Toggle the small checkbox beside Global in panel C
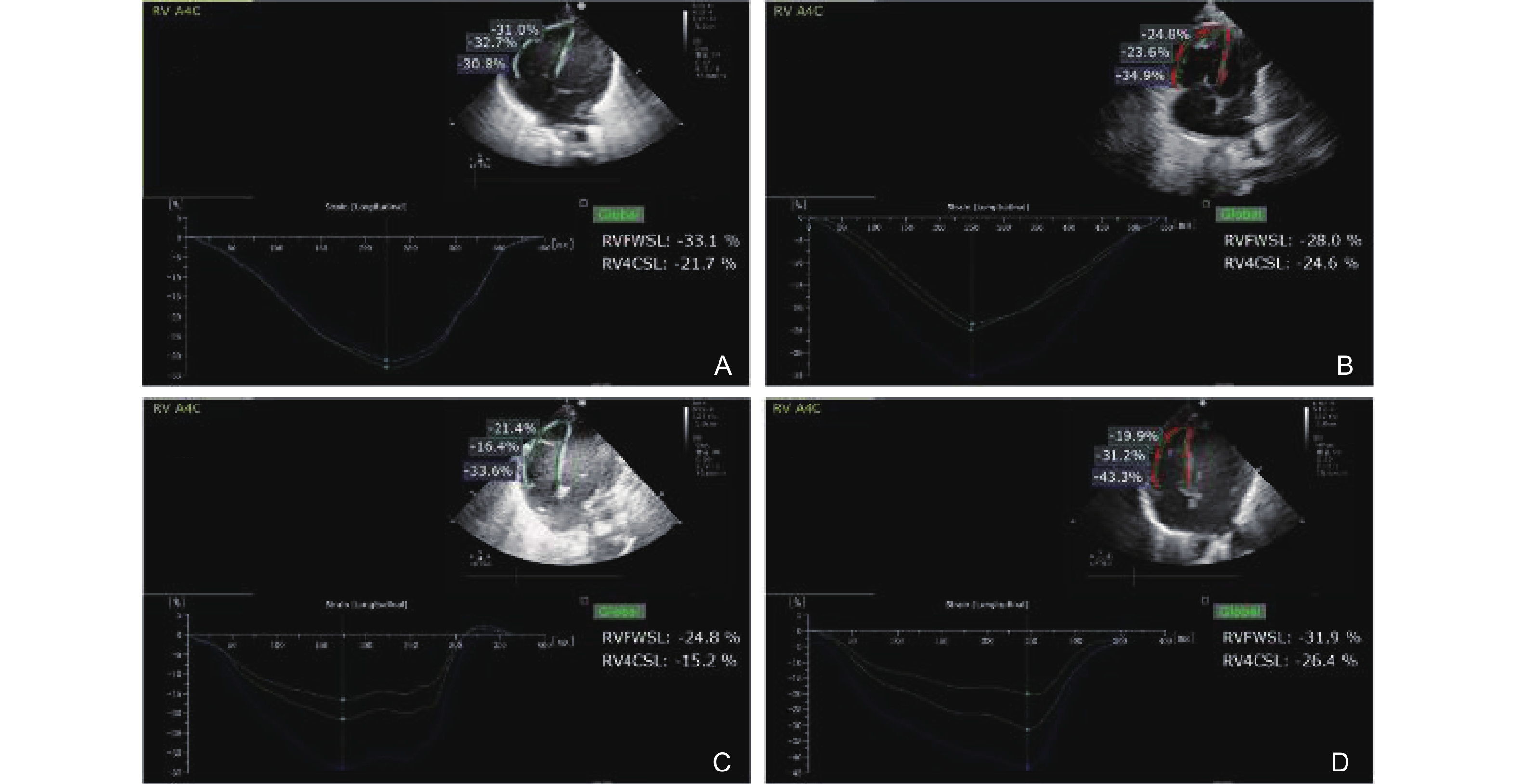1517x784 pixels. pyautogui.click(x=584, y=601)
